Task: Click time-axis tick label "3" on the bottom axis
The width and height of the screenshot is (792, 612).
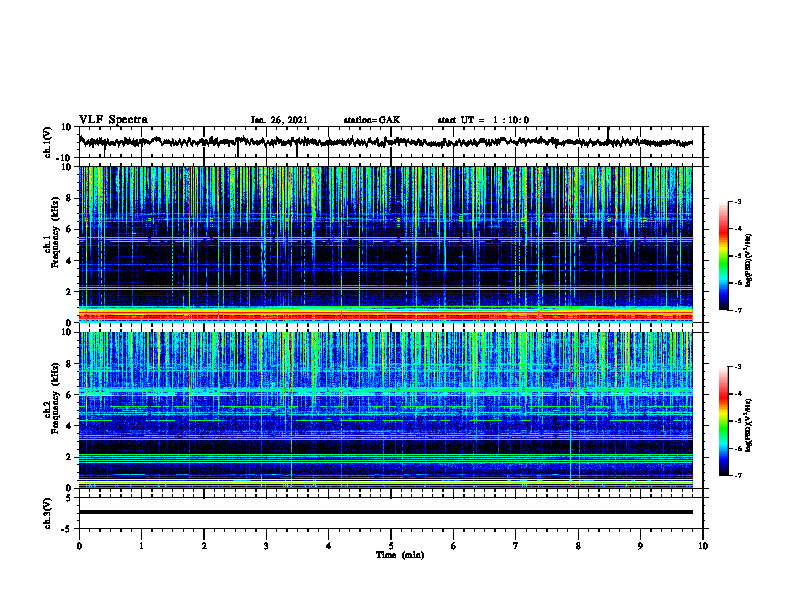Action: 266,546
